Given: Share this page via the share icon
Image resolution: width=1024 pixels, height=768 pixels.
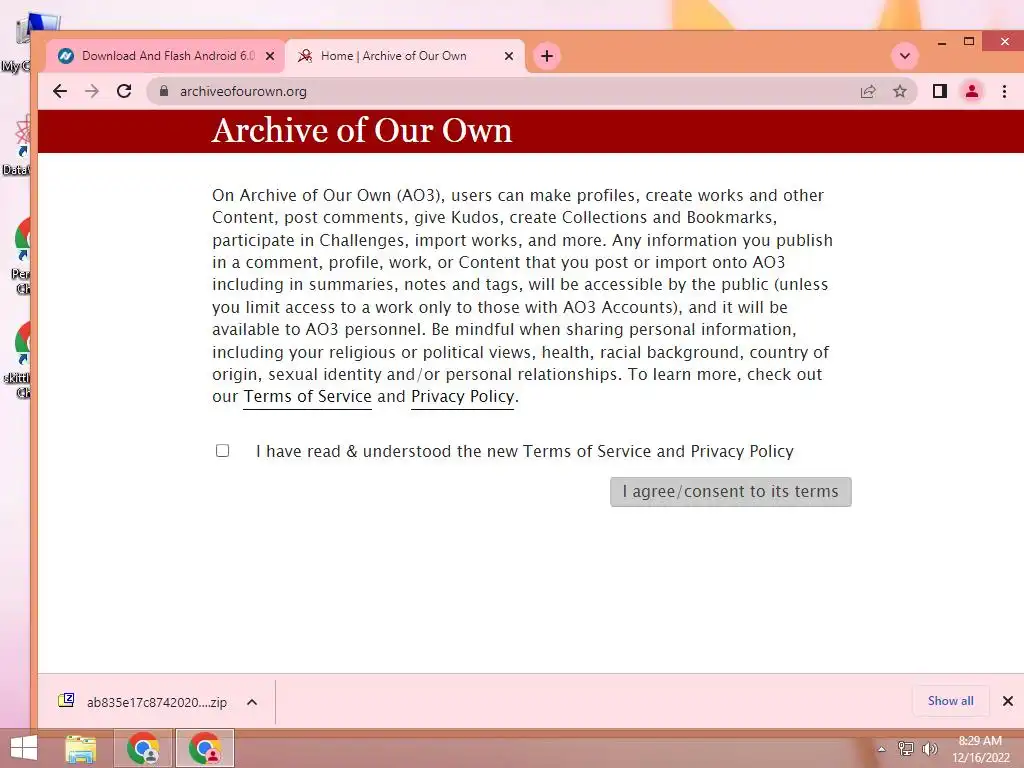Looking at the screenshot, I should click(868, 91).
